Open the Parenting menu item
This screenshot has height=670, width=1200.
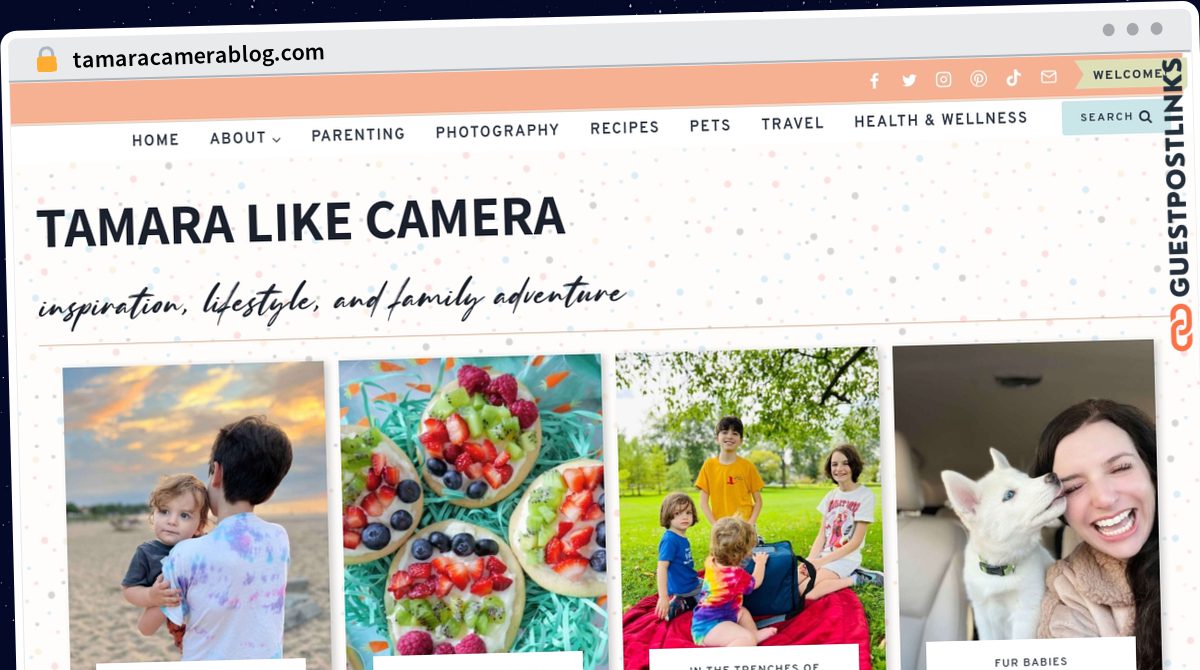(x=358, y=134)
